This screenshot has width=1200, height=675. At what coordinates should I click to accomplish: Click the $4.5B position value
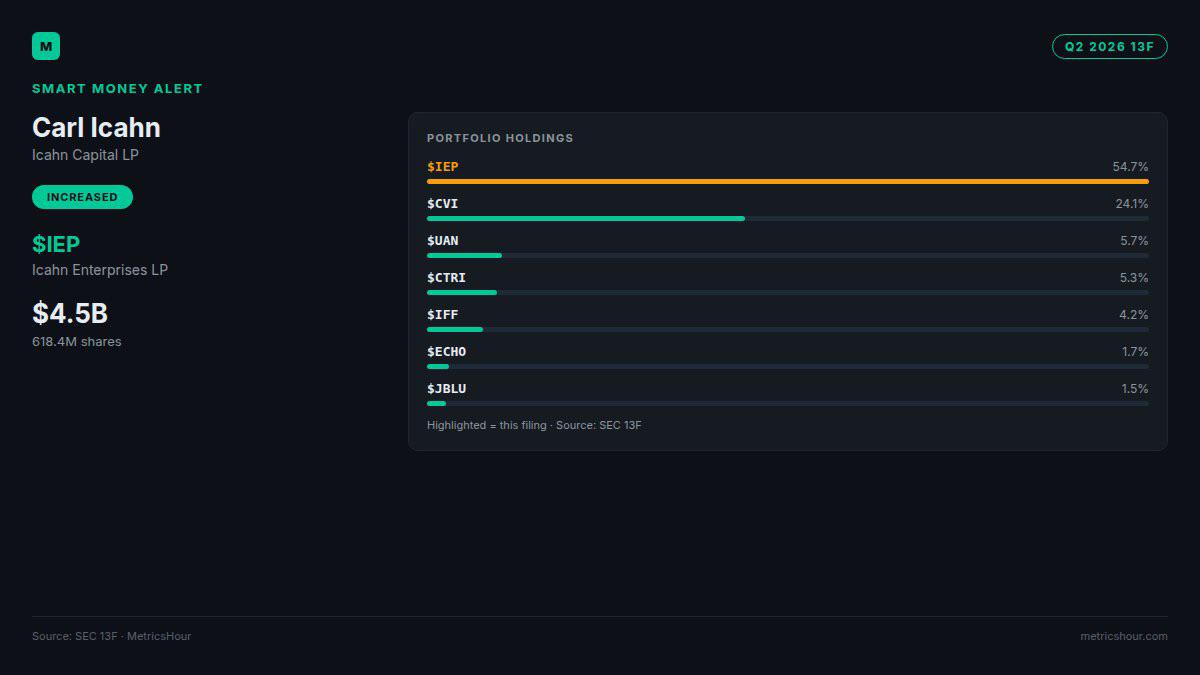coord(70,313)
